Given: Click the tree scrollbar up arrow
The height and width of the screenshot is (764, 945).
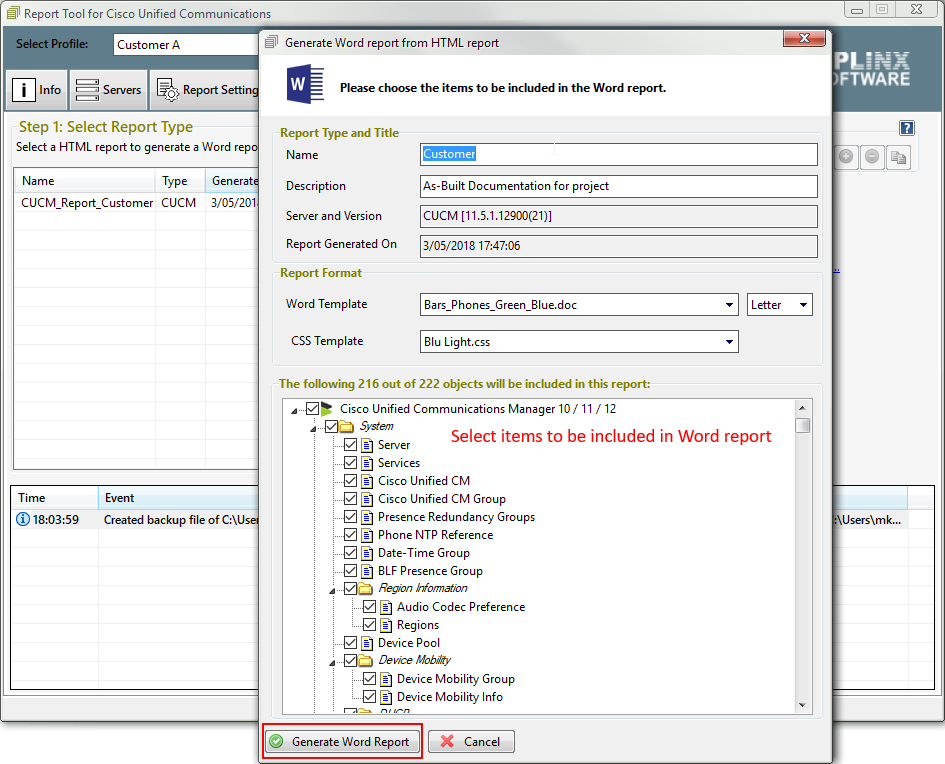Looking at the screenshot, I should pyautogui.click(x=802, y=408).
